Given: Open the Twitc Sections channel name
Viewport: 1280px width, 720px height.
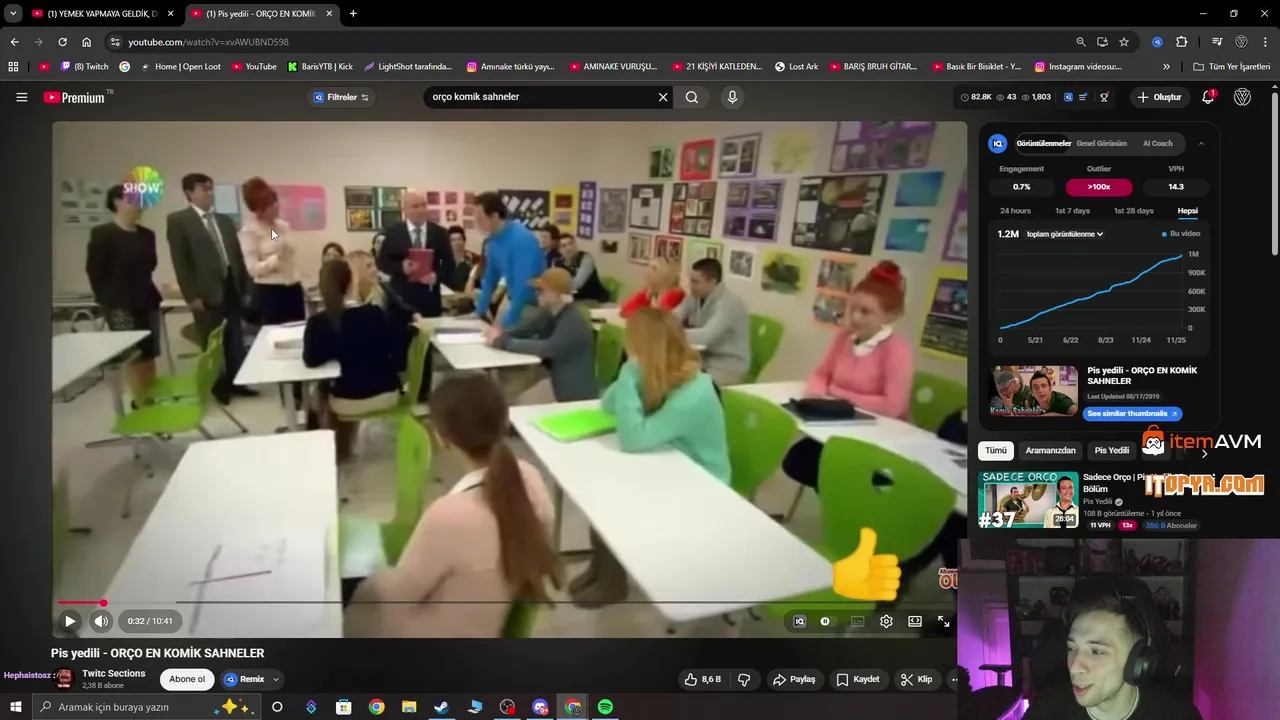Looking at the screenshot, I should [114, 673].
